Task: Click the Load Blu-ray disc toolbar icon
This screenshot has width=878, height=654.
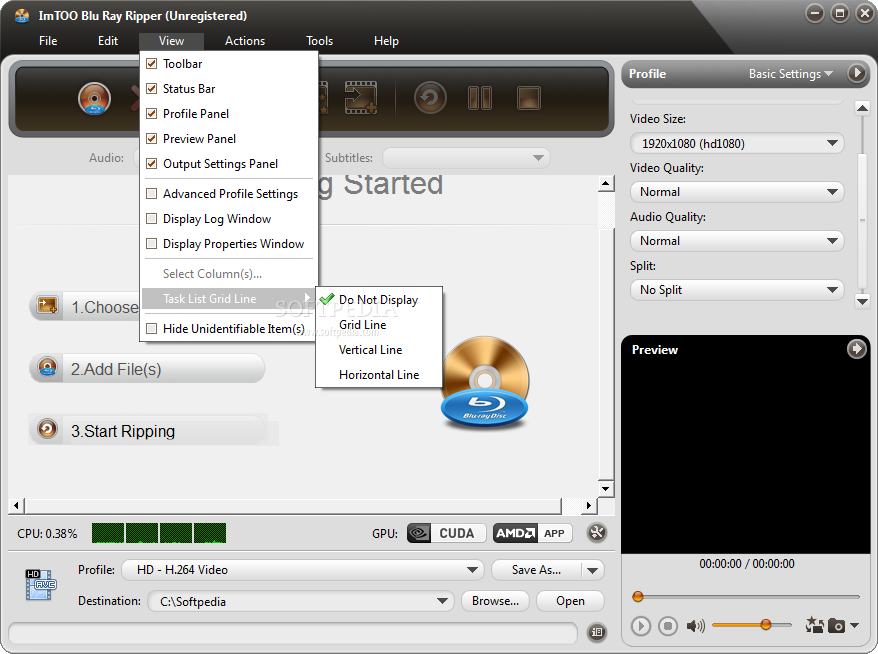Action: click(94, 99)
